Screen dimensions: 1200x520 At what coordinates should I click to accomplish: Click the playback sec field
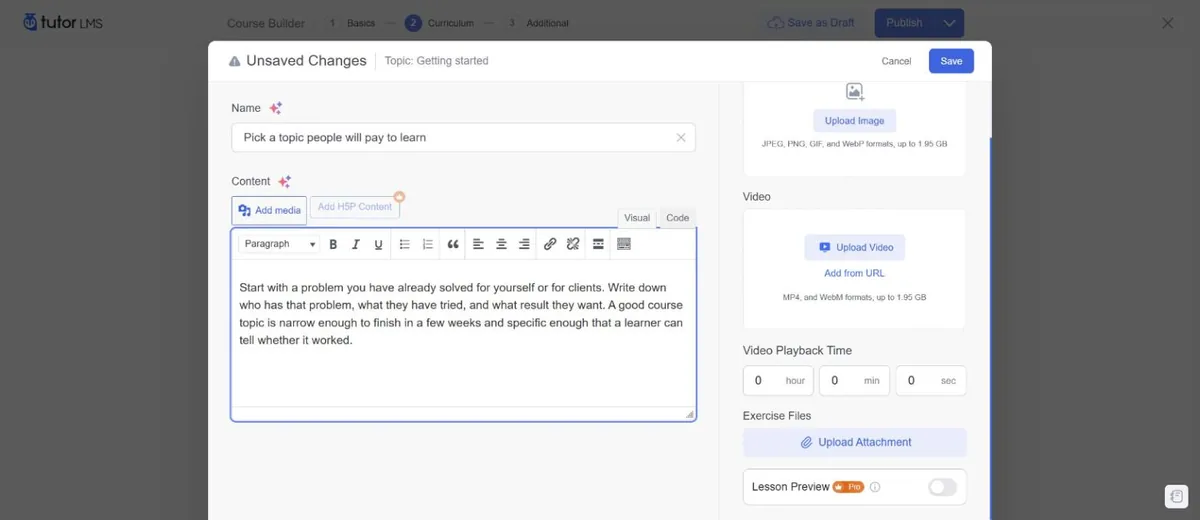click(x=931, y=381)
